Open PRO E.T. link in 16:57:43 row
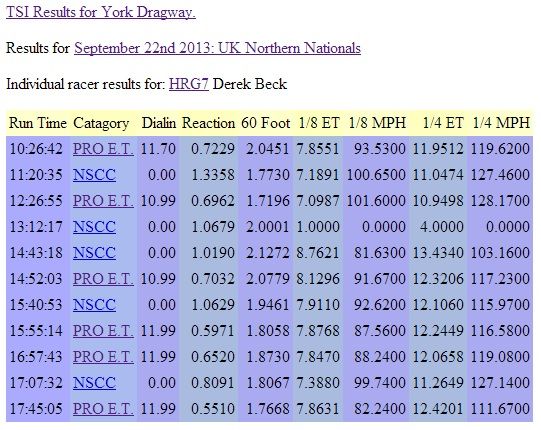 [x=103, y=356]
